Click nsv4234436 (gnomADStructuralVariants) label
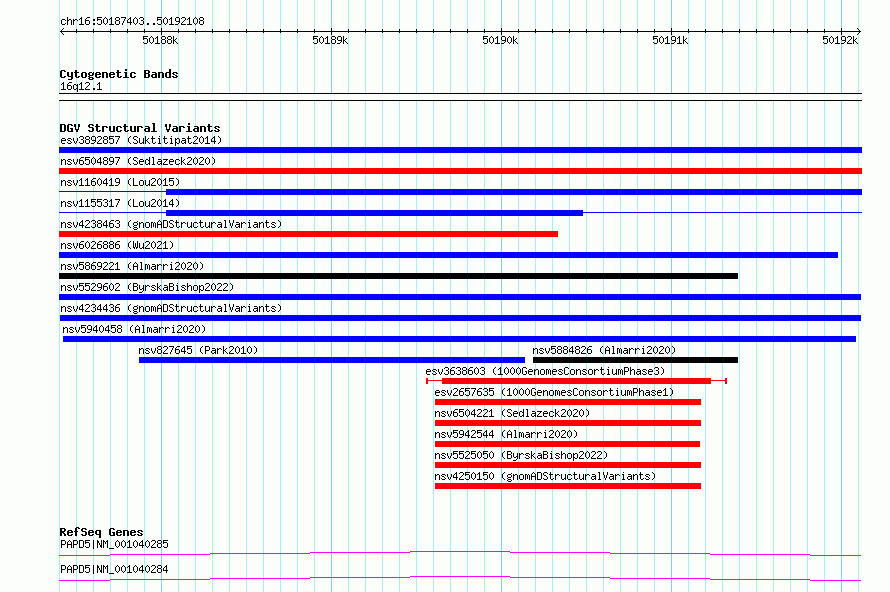 point(171,308)
